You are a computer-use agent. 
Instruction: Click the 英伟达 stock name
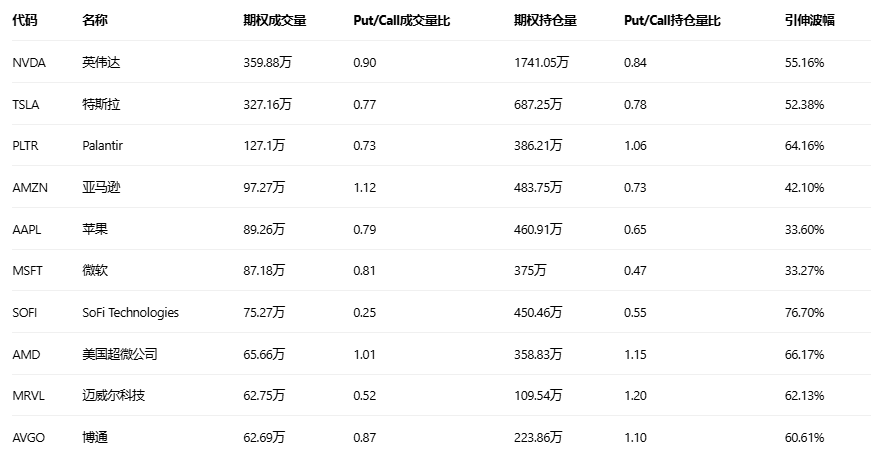coord(101,63)
